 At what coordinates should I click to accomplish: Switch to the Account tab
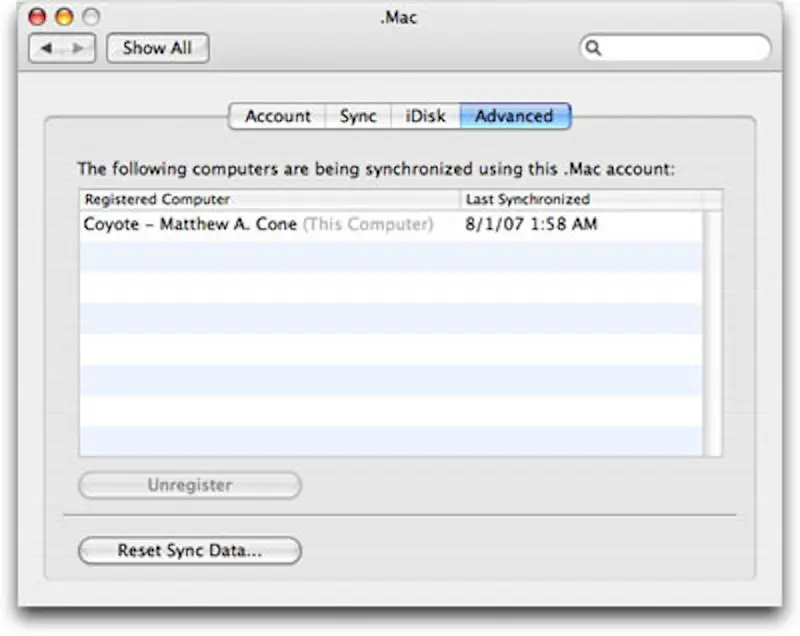click(x=278, y=115)
